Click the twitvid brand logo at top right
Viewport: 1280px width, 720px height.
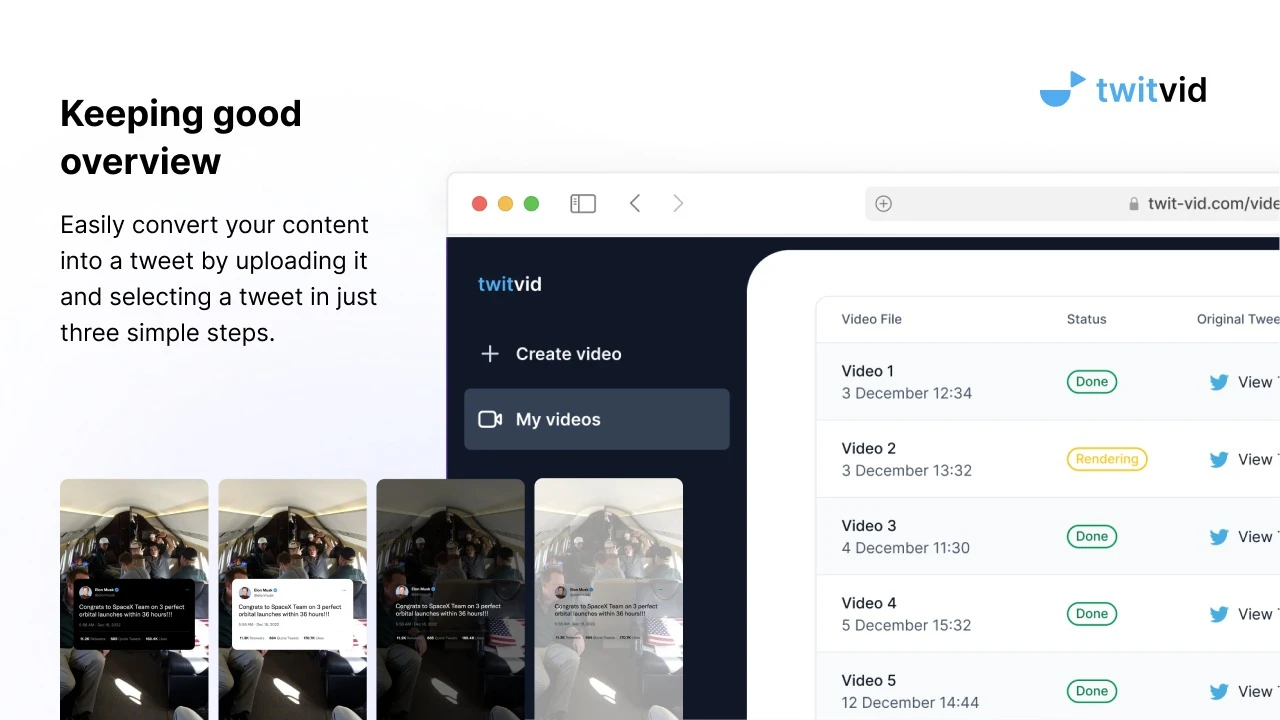point(1123,89)
